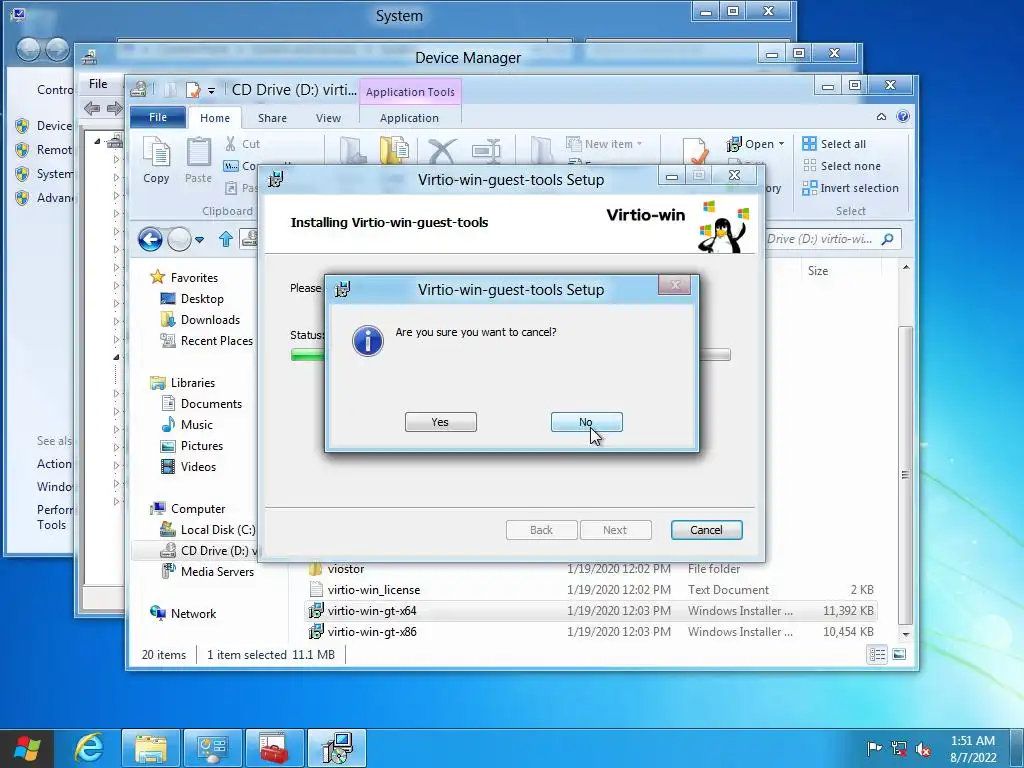Minimize the Virtio-win-guest-tools Setup window
Viewport: 1024px width, 768px height.
click(x=671, y=176)
